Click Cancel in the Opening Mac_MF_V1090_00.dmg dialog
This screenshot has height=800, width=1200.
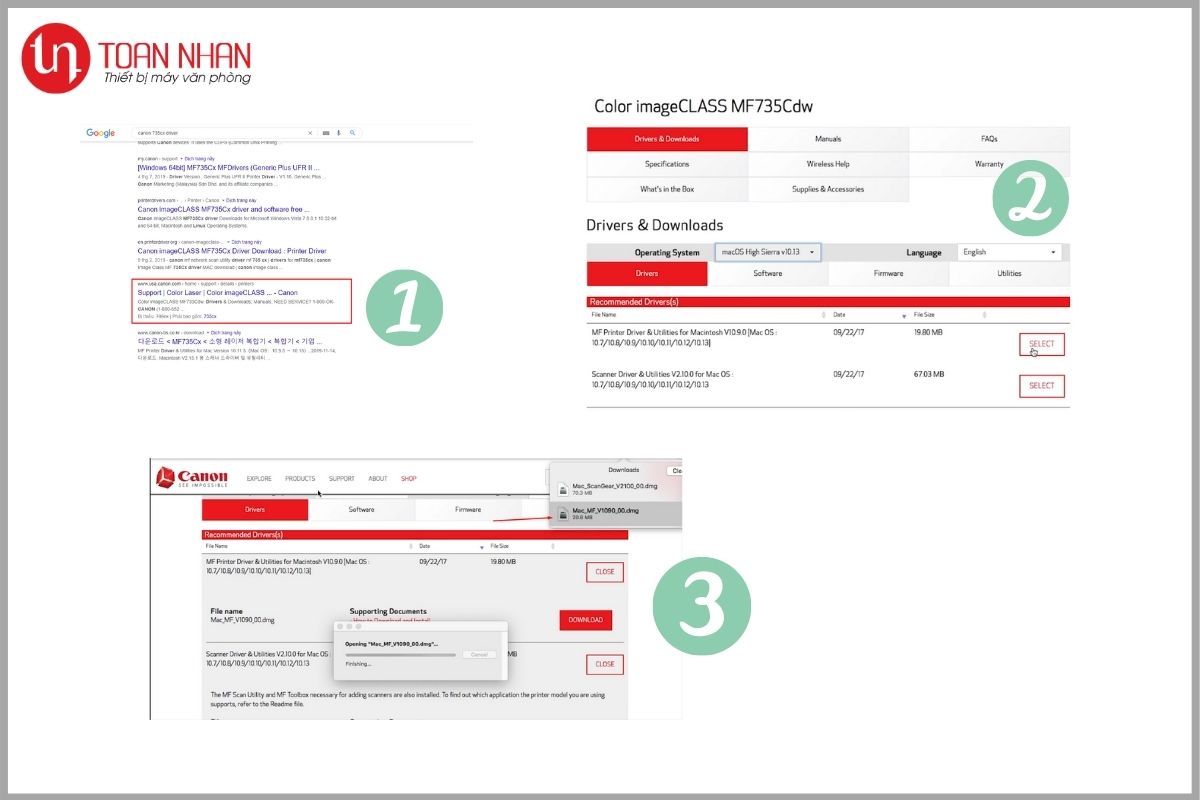(479, 654)
